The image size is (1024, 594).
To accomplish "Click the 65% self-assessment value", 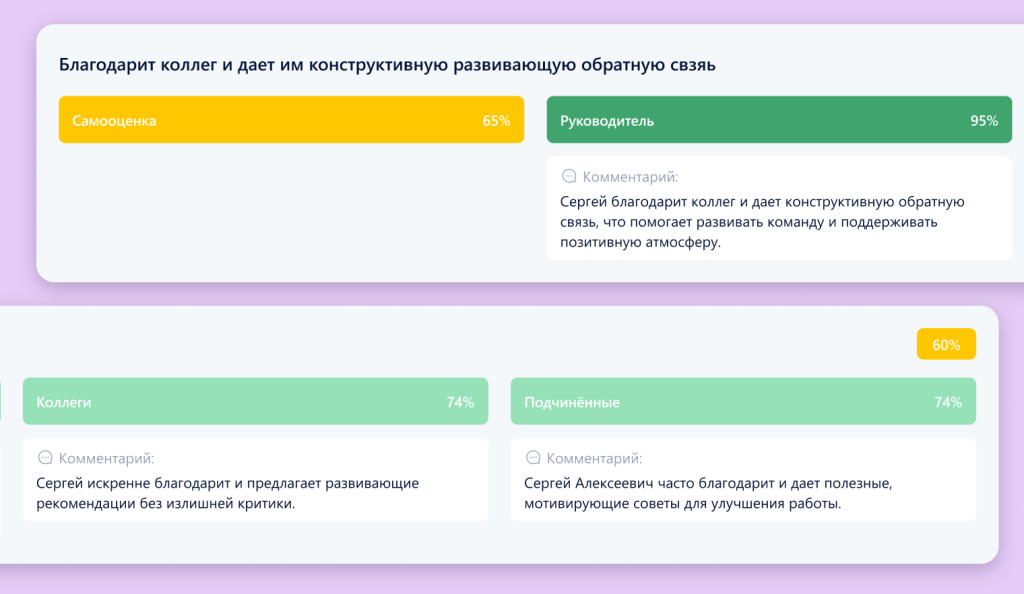I will click(496, 121).
